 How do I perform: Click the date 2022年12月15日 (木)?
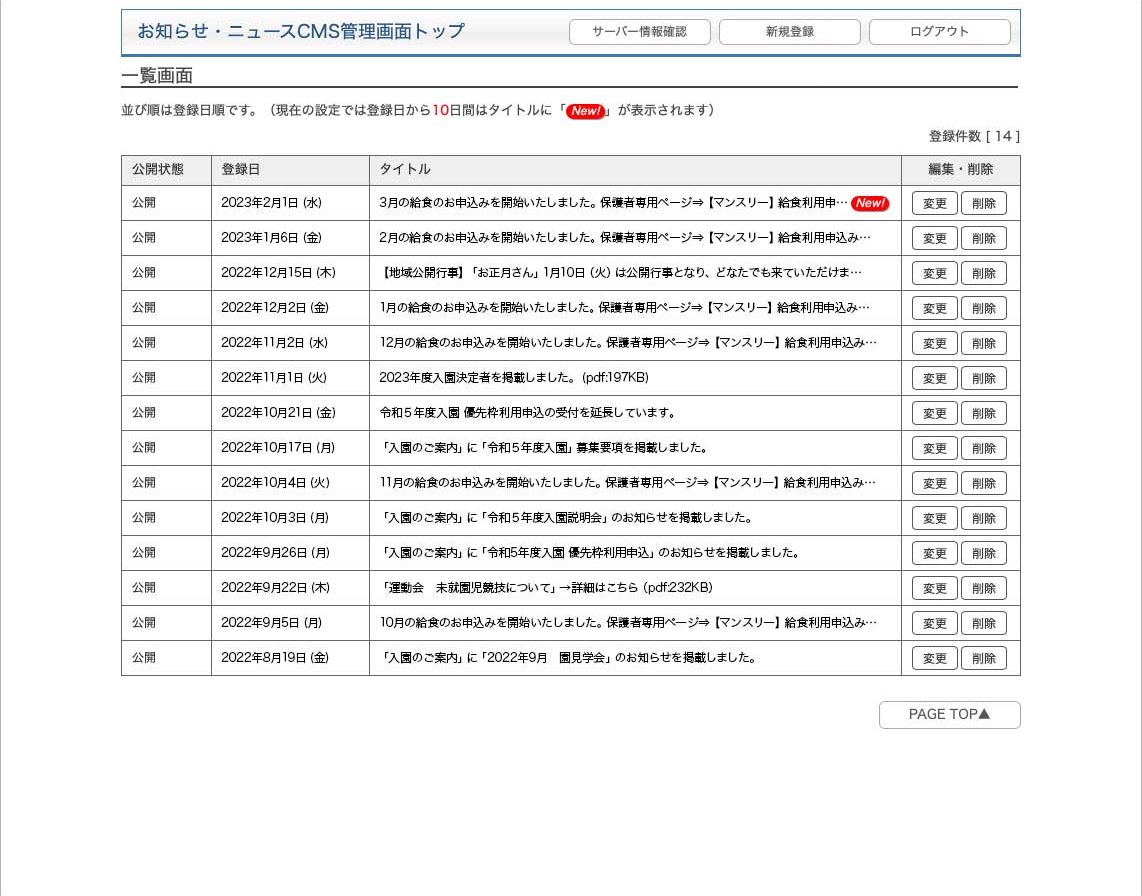pos(278,272)
